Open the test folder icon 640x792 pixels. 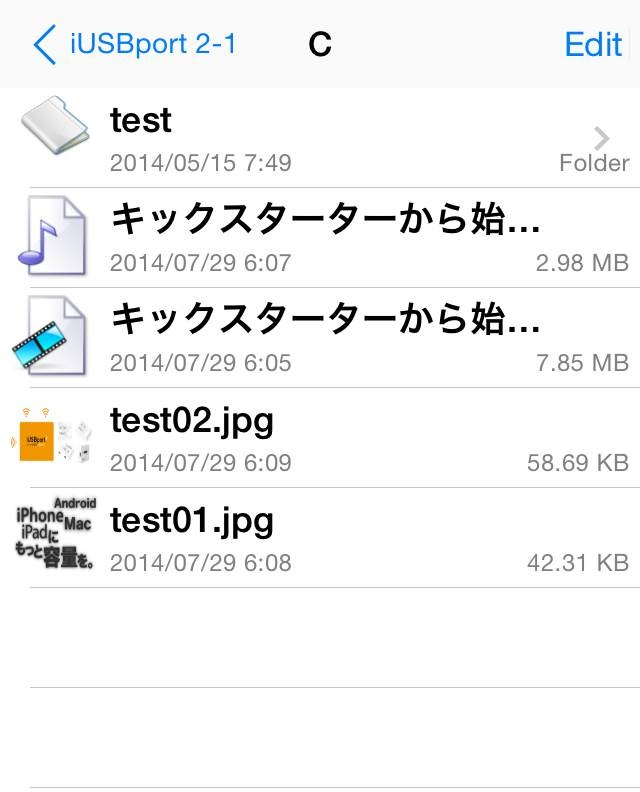pos(55,125)
